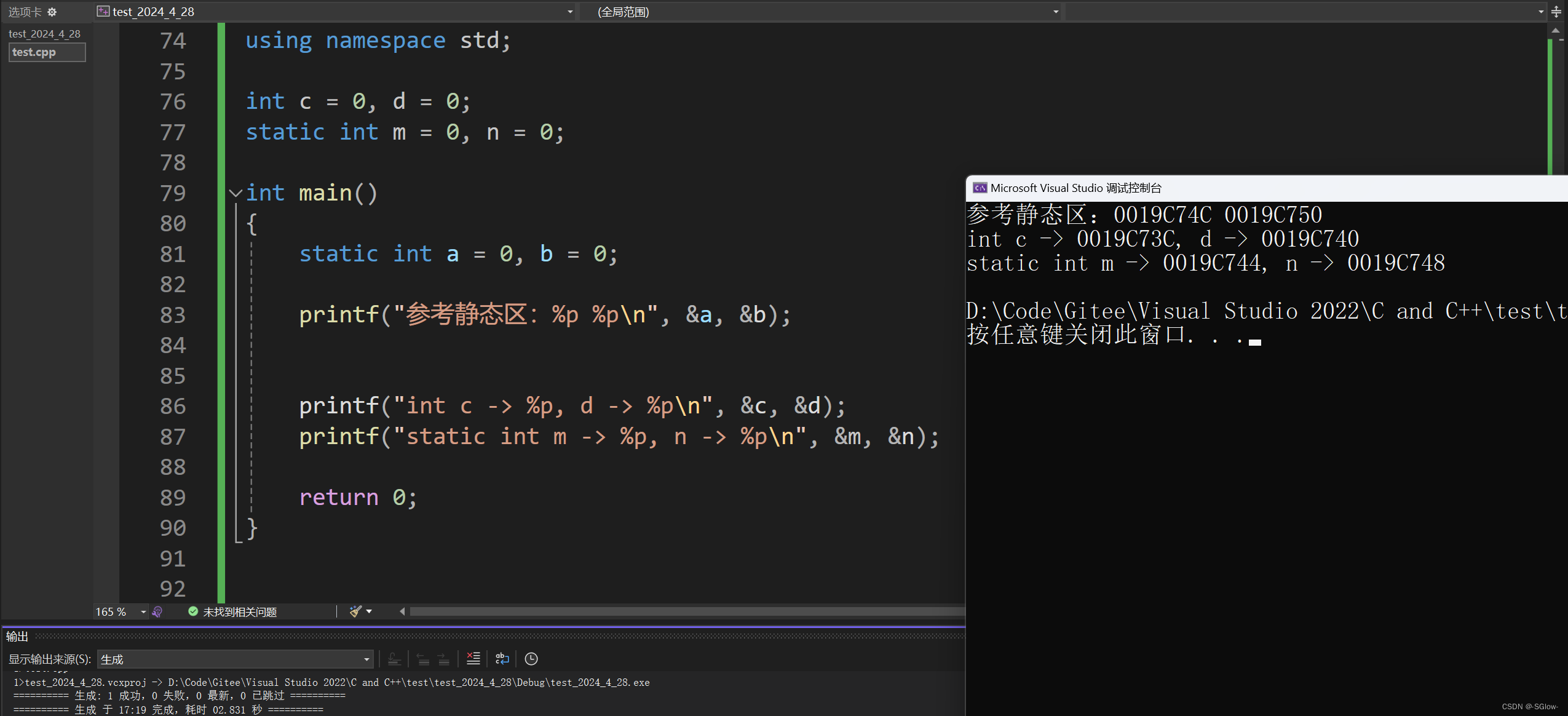Click the green no-issues-found checkmark

(193, 611)
